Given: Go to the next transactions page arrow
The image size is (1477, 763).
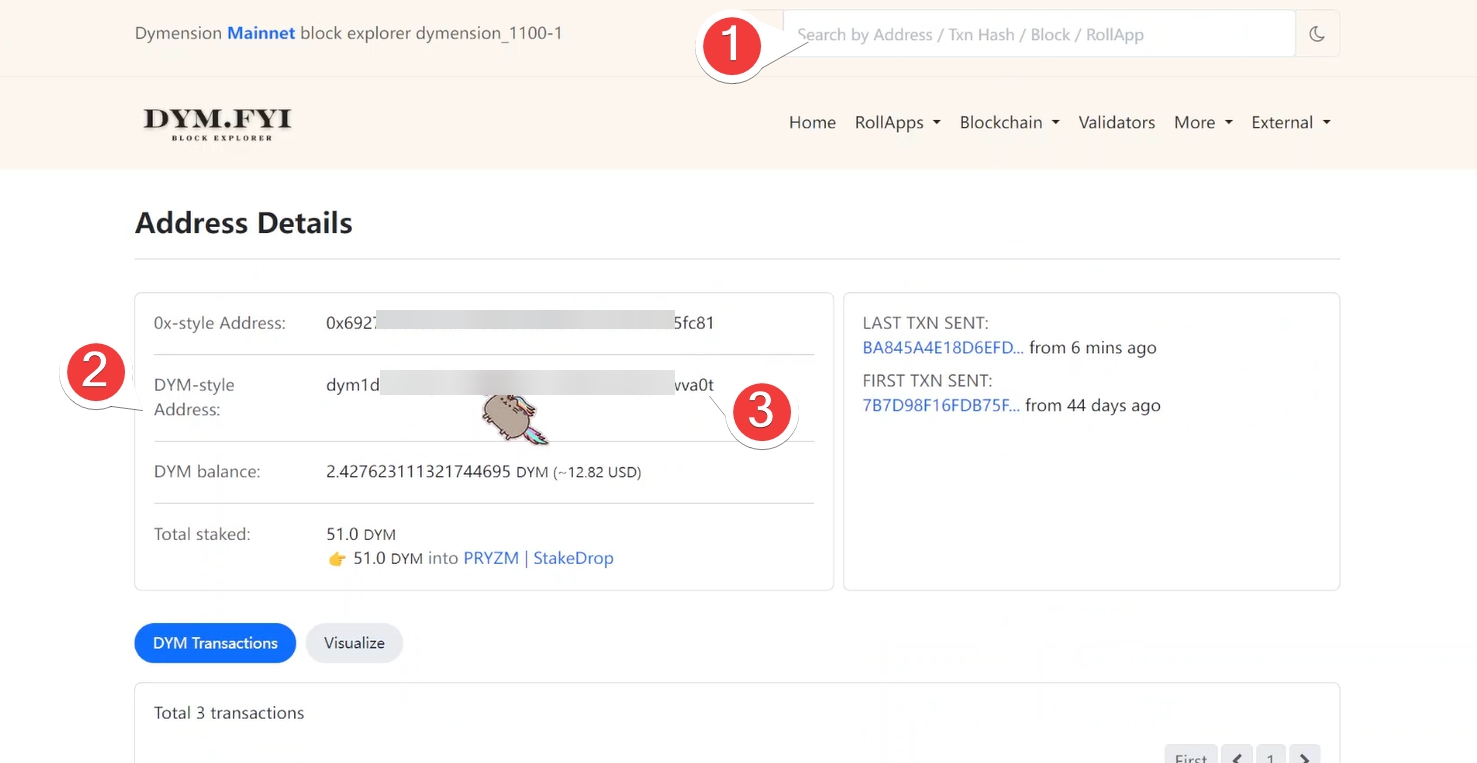Looking at the screenshot, I should click(1305, 756).
